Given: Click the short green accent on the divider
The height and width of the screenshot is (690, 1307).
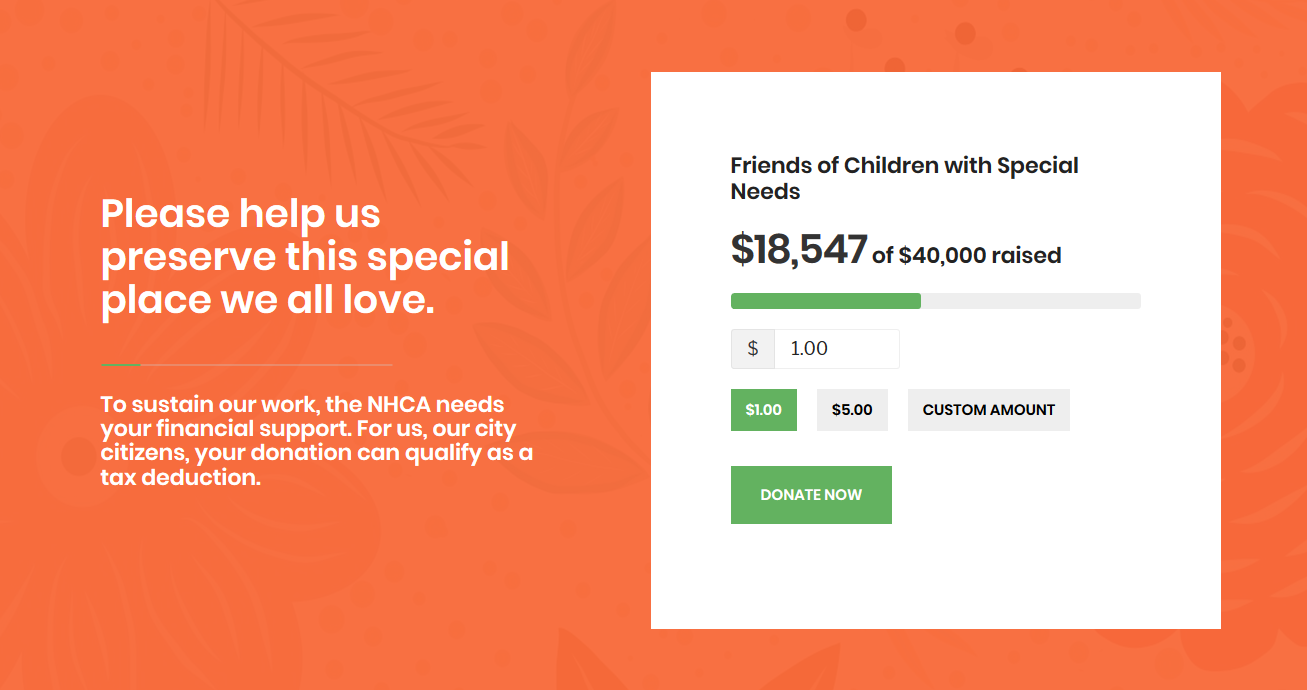Looking at the screenshot, I should click(x=120, y=365).
